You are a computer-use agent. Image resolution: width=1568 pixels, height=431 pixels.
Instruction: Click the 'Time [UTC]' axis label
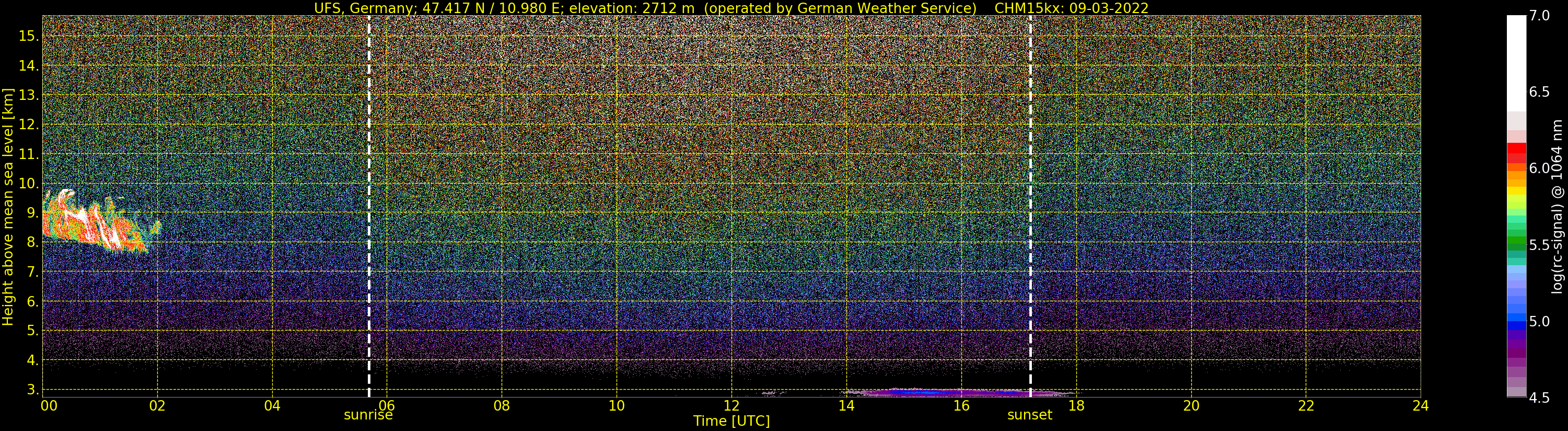731,421
